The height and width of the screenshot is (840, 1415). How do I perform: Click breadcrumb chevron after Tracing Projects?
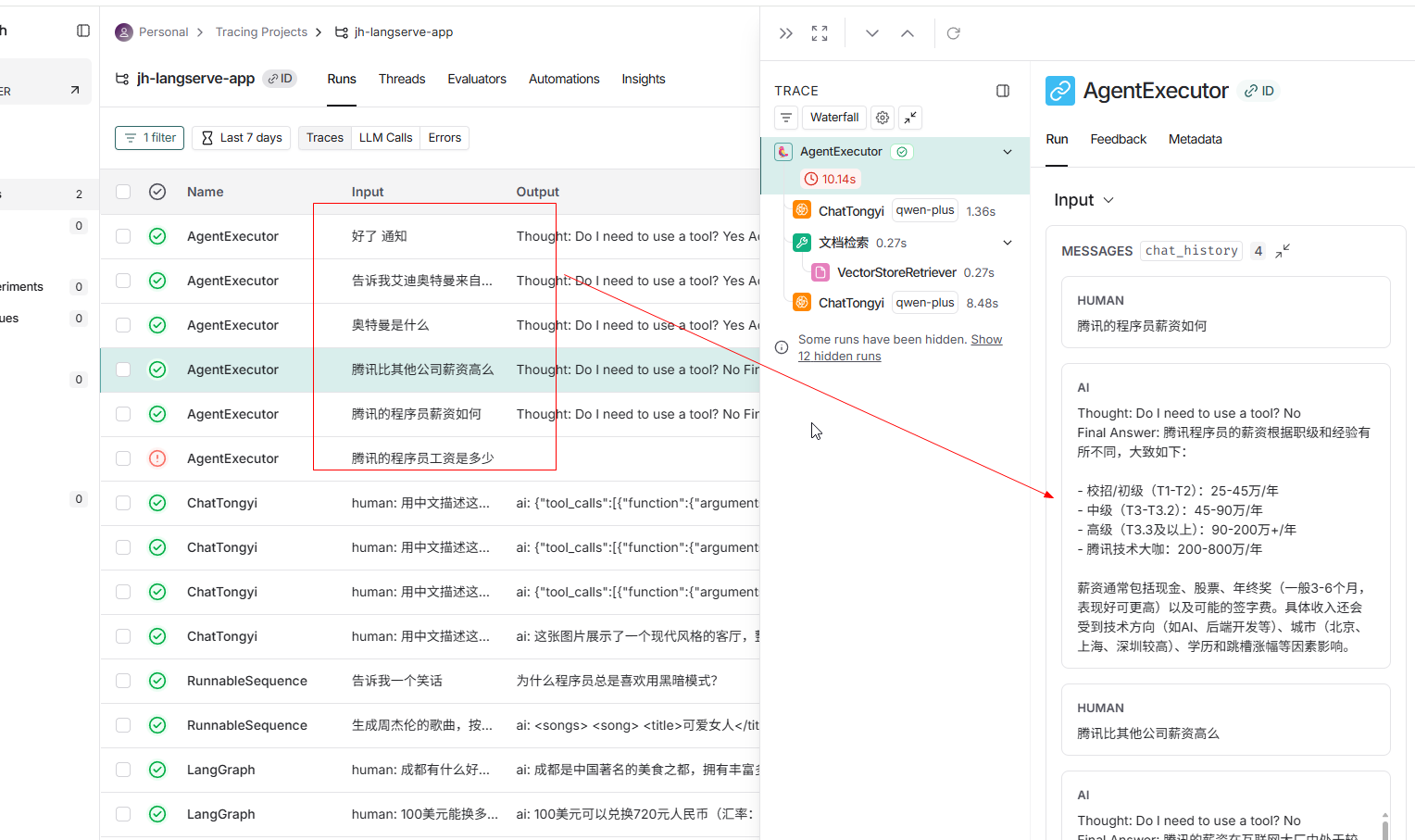319,32
